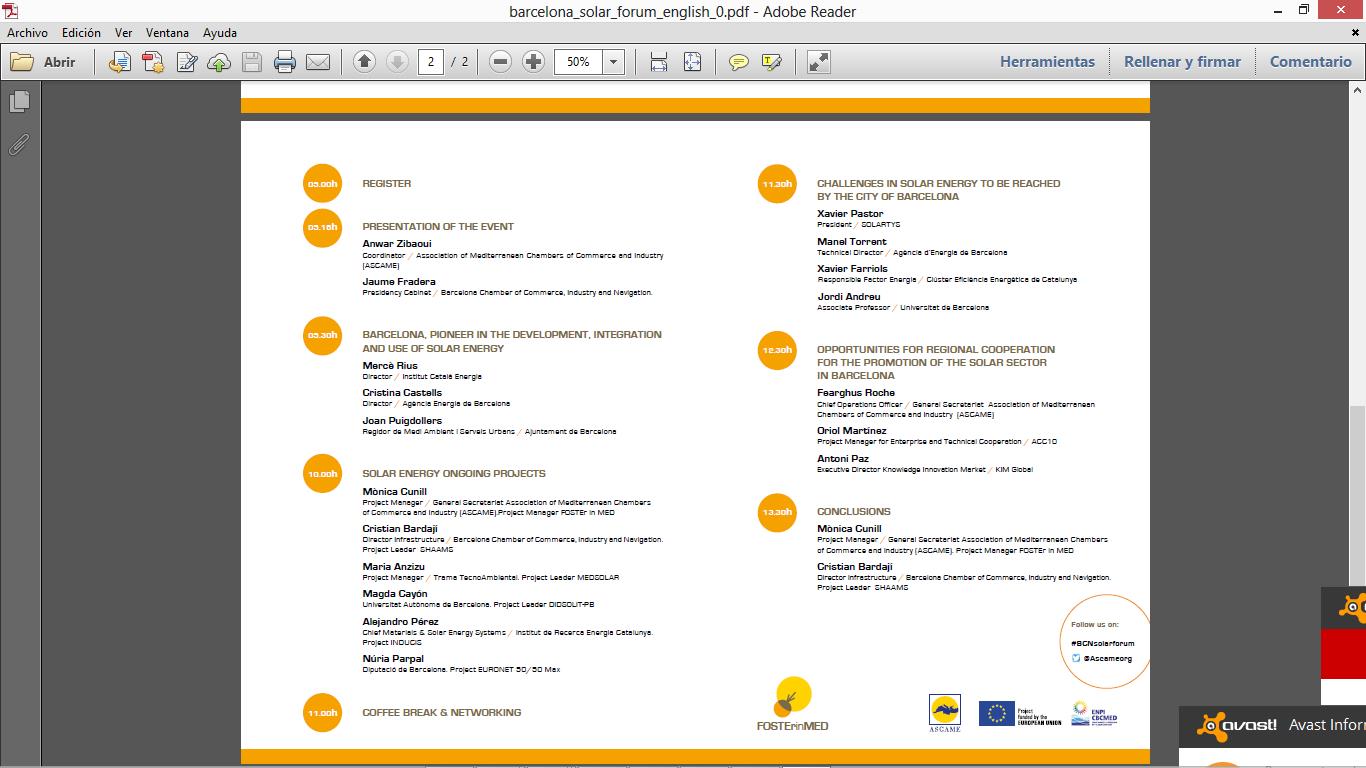
Task: Click the CONCLUSIONS heading
Action: [853, 512]
